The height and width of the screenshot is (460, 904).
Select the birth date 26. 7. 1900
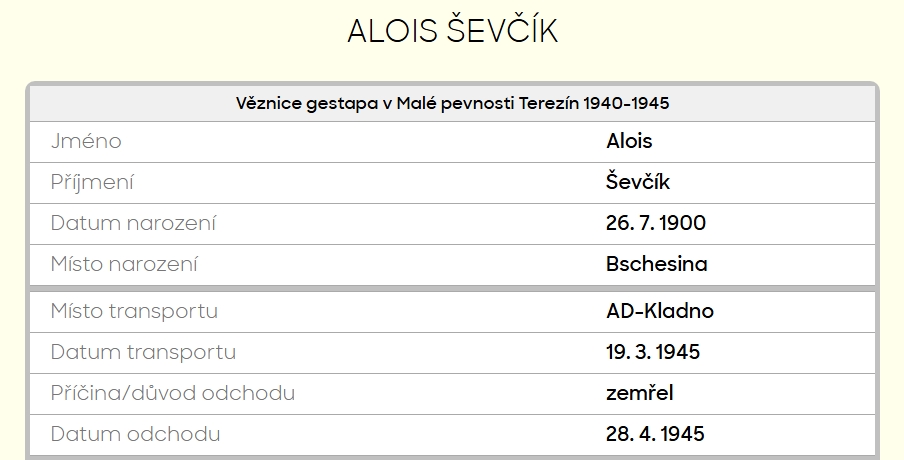655,223
